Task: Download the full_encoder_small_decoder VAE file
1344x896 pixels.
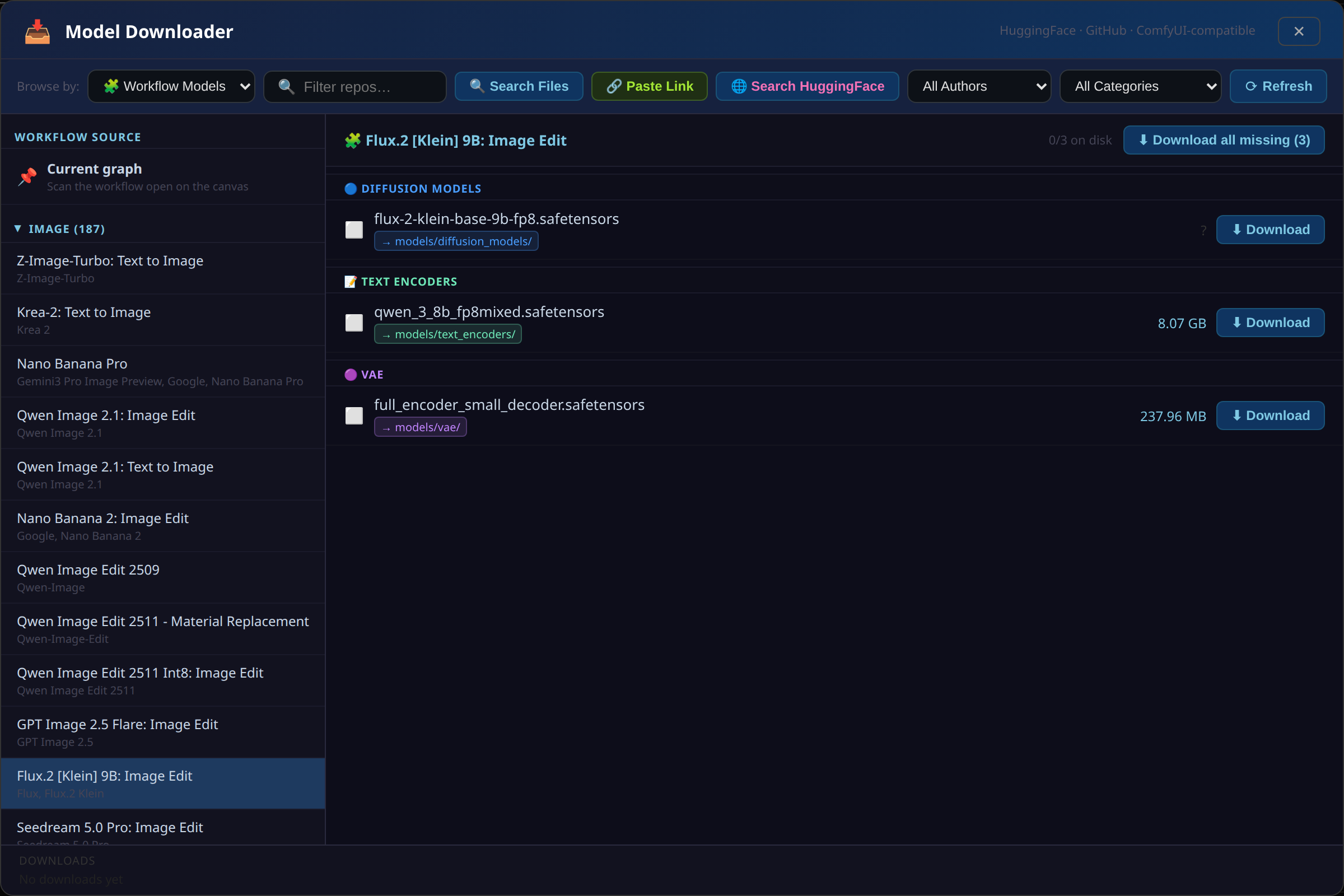Action: 1270,416
